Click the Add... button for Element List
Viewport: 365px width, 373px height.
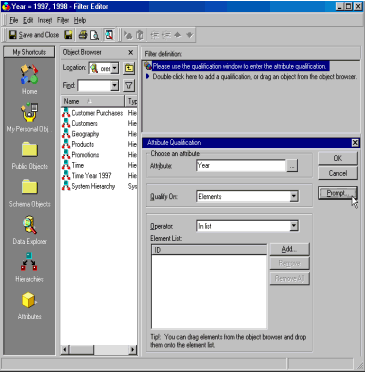pos(289,249)
